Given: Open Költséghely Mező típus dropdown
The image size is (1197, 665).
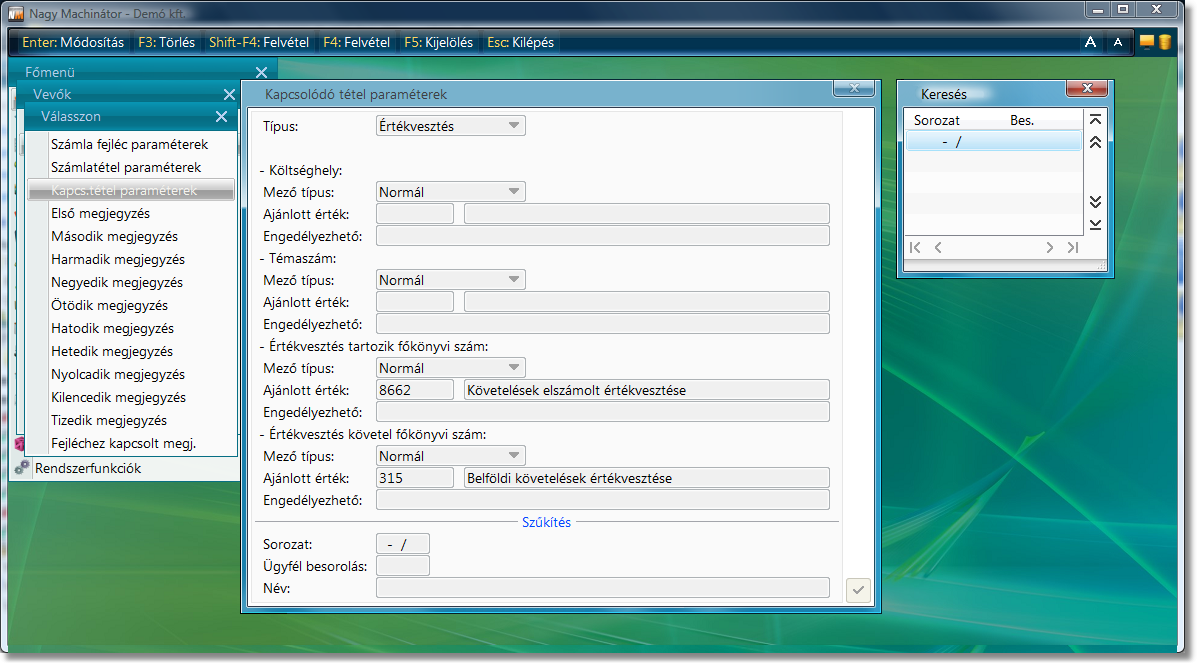Looking at the screenshot, I should click(450, 192).
